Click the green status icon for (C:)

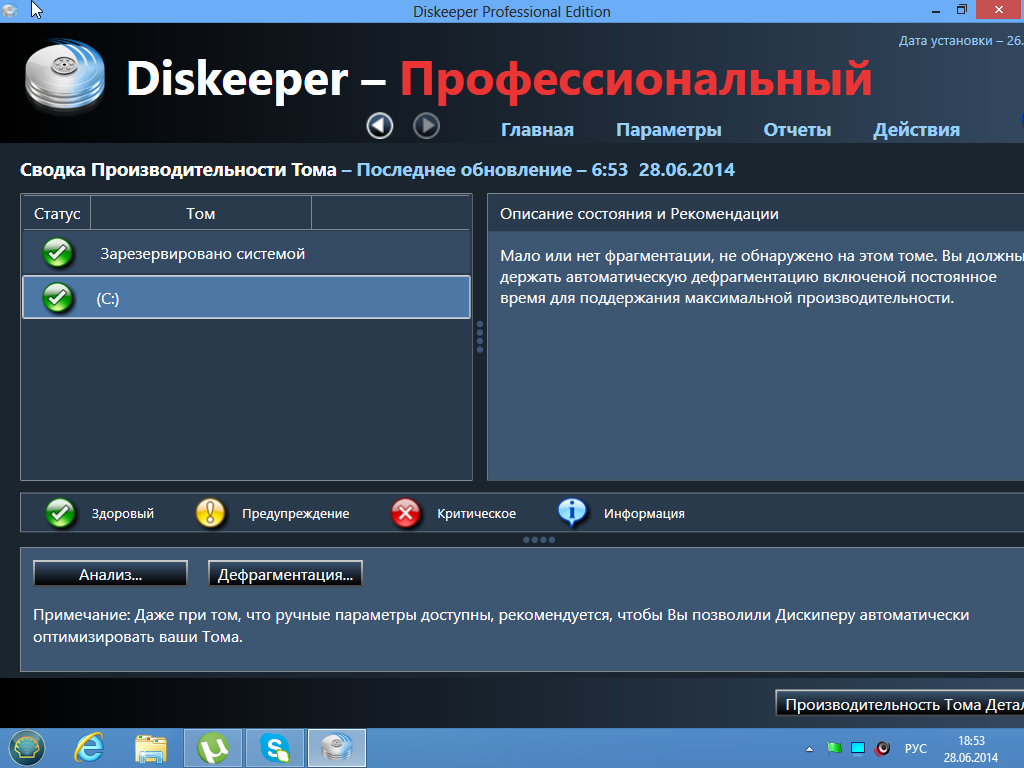tap(57, 298)
